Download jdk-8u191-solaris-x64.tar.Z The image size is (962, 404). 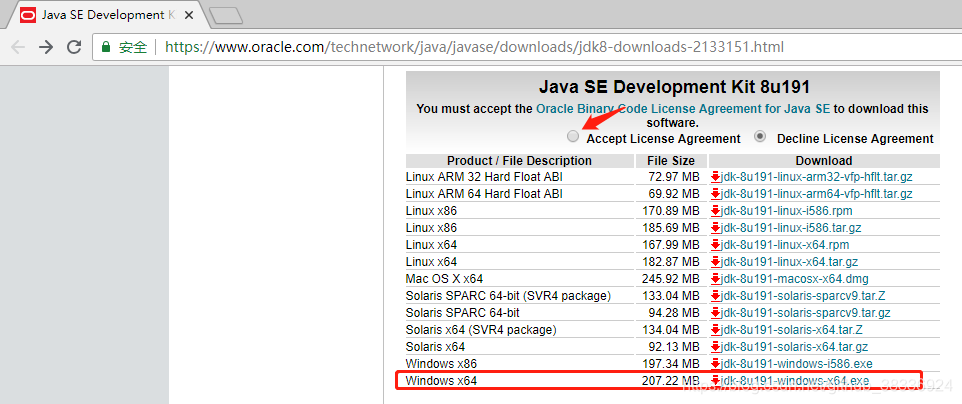pos(792,330)
